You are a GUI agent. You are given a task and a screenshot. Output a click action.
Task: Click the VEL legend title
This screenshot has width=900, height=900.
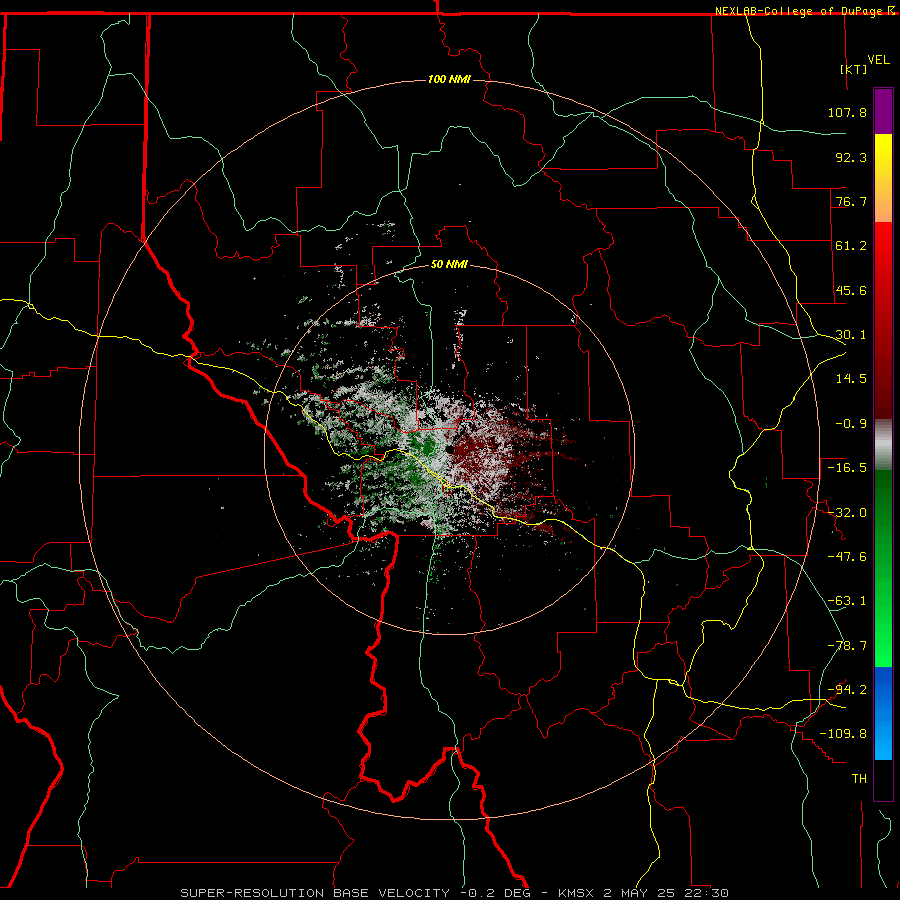click(879, 60)
